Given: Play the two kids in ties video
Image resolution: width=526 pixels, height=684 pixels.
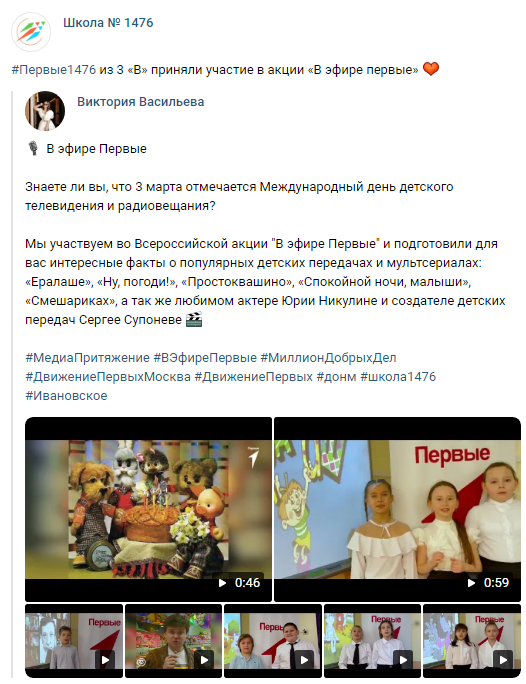Looking at the screenshot, I should [x=372, y=640].
